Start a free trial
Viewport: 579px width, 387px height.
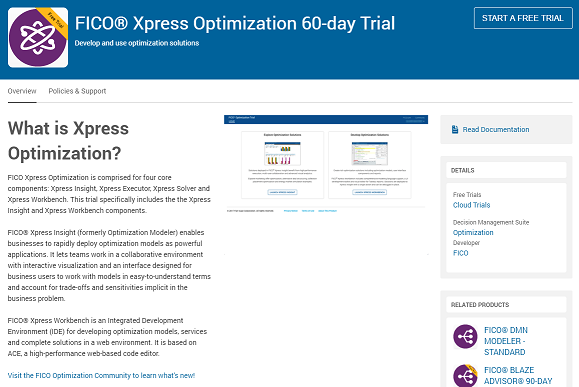coord(523,18)
